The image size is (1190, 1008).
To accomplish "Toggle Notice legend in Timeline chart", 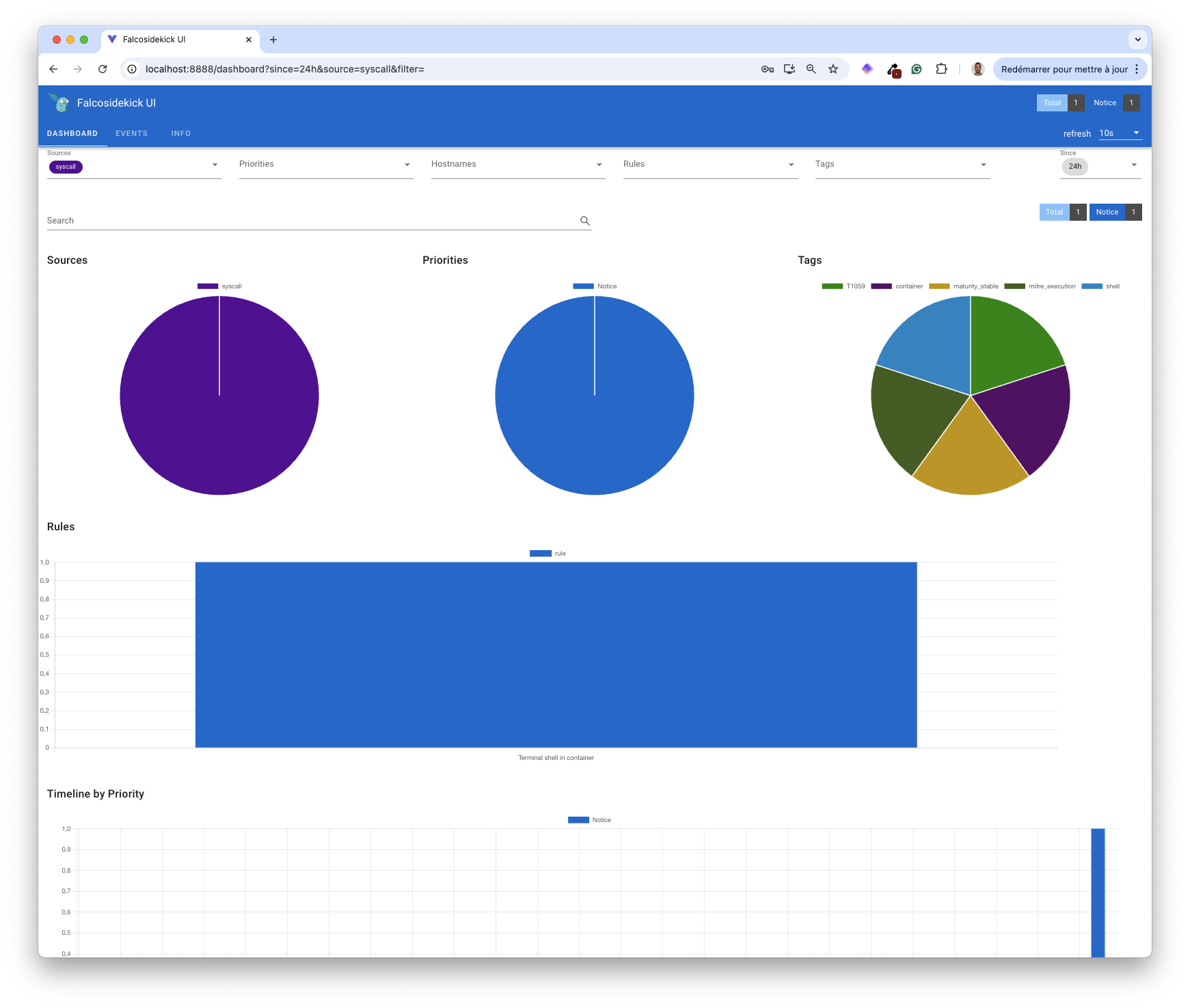I will 589,820.
